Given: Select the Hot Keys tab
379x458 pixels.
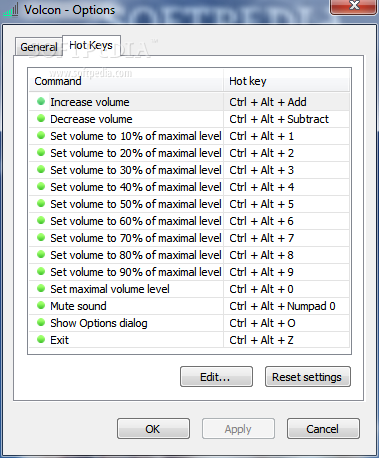Looking at the screenshot, I should [x=91, y=45].
